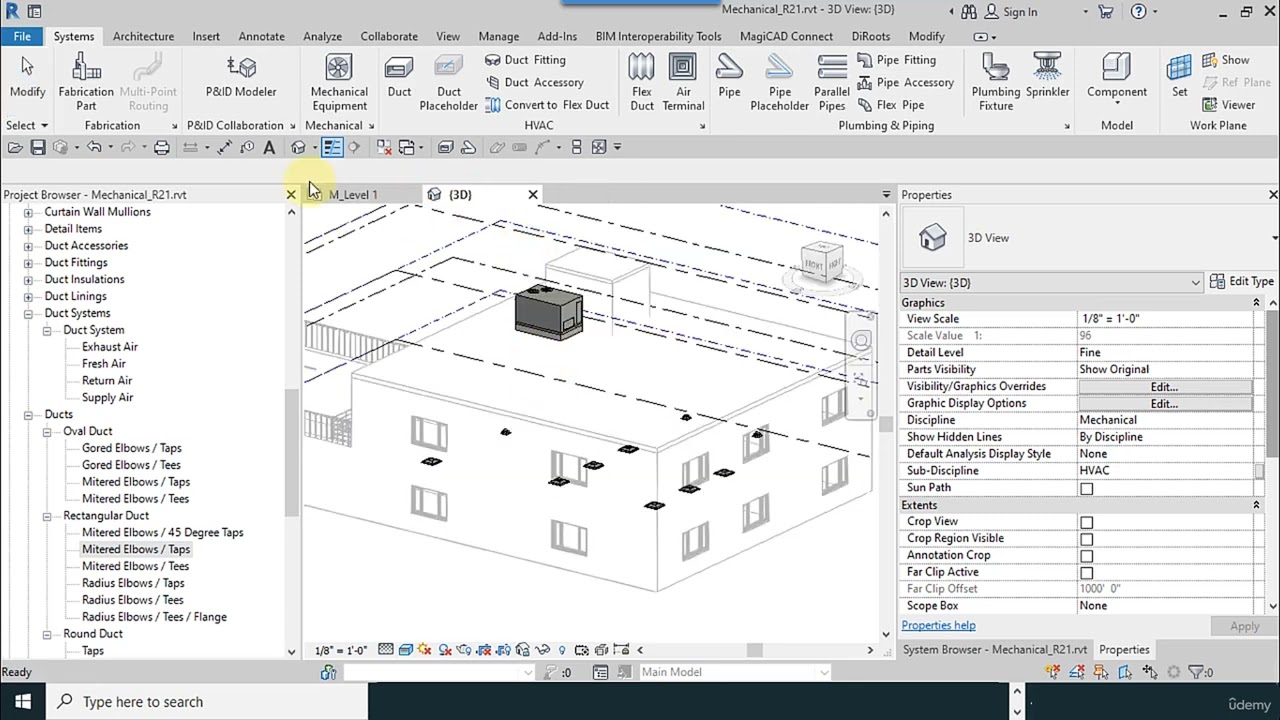Click the Duct Accessory tool
The height and width of the screenshot is (720, 1280).
tap(534, 82)
